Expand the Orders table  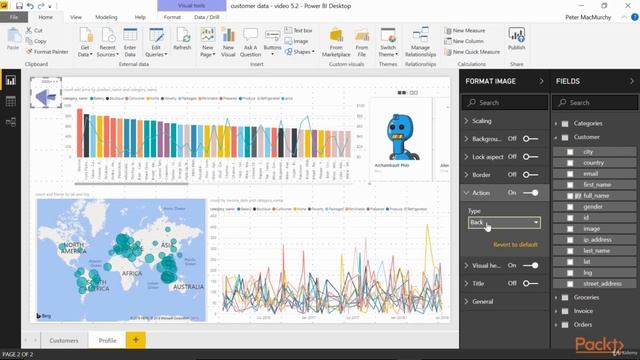click(x=556, y=325)
